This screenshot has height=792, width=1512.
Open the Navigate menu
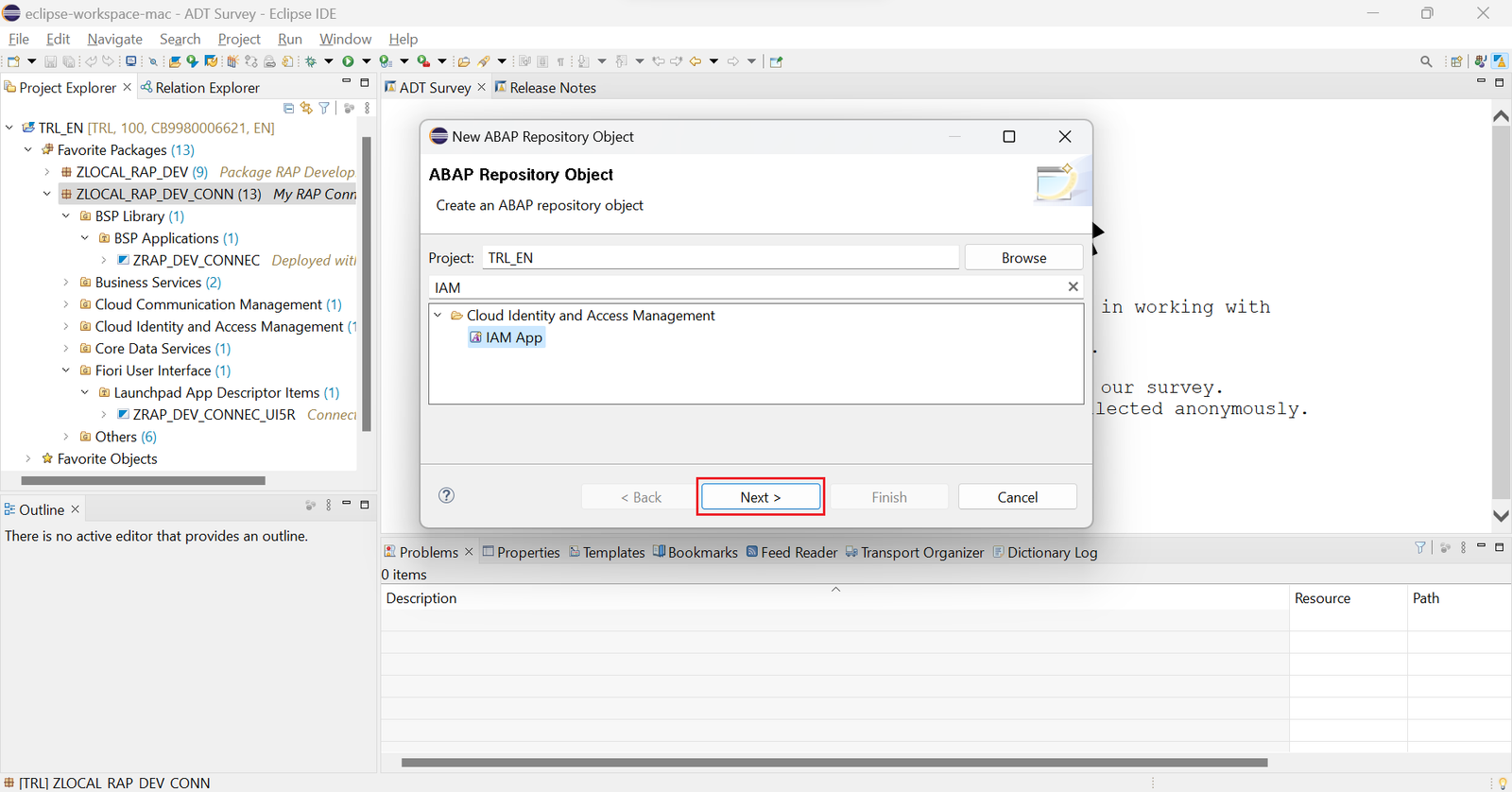point(114,39)
